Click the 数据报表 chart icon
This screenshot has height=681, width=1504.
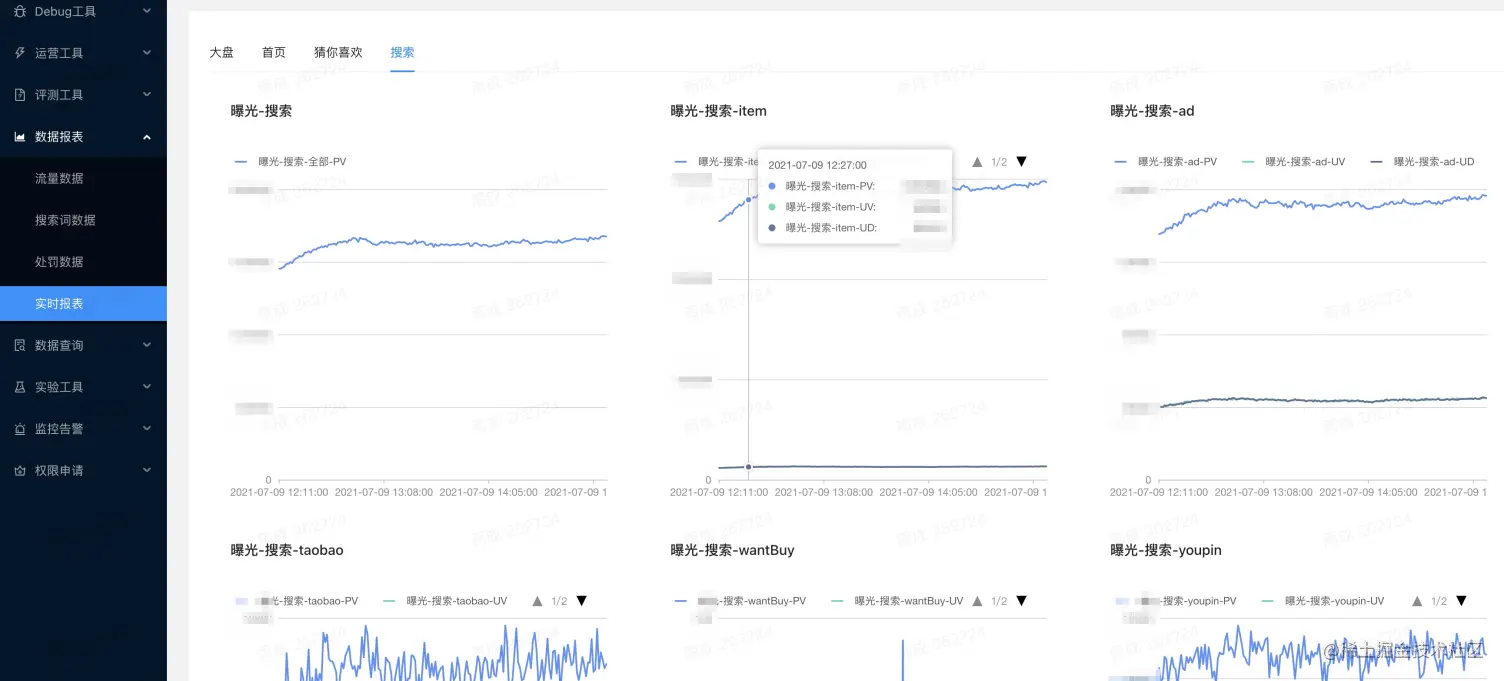[x=20, y=137]
